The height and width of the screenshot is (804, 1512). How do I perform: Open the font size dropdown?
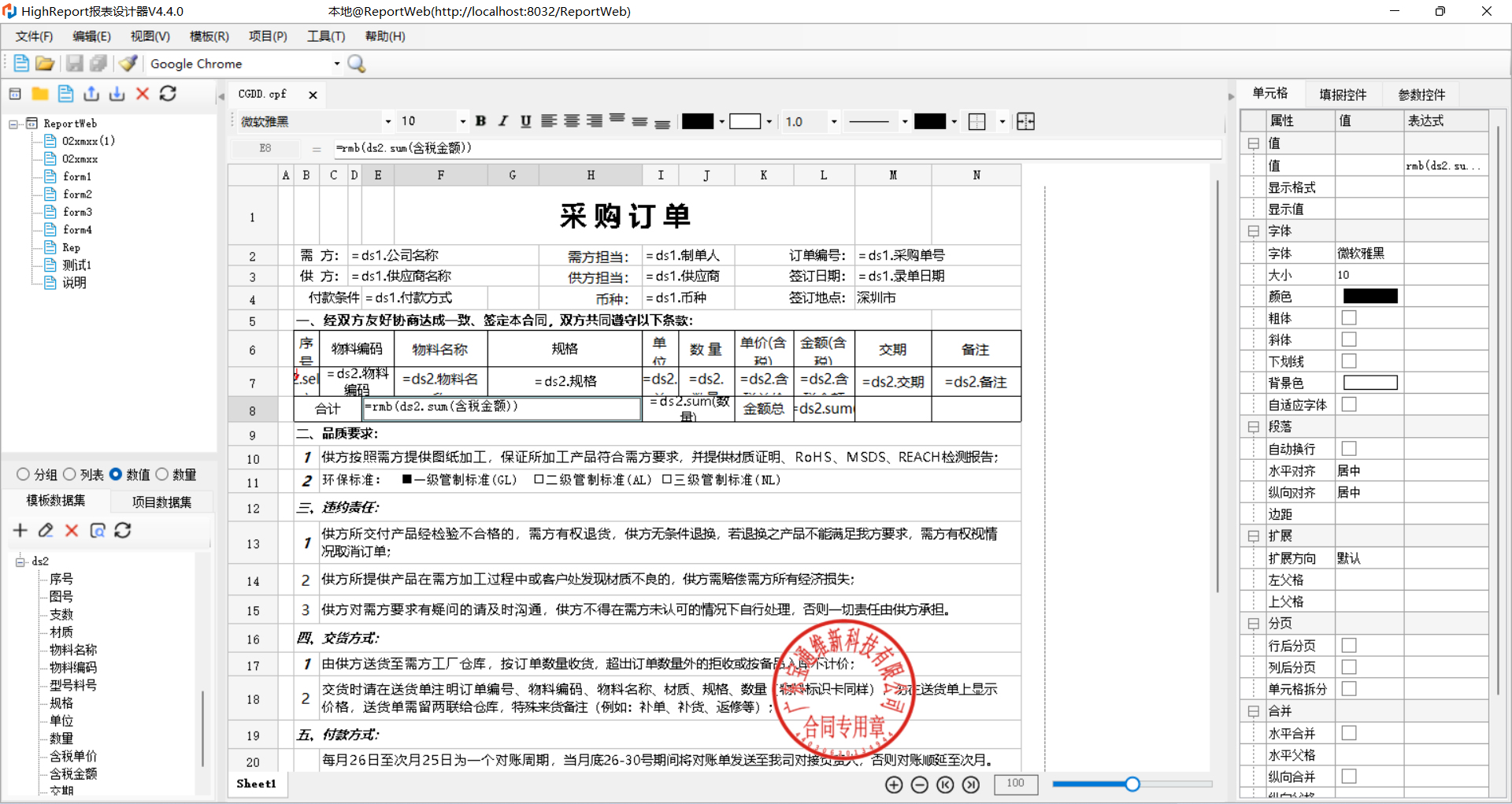tap(462, 121)
